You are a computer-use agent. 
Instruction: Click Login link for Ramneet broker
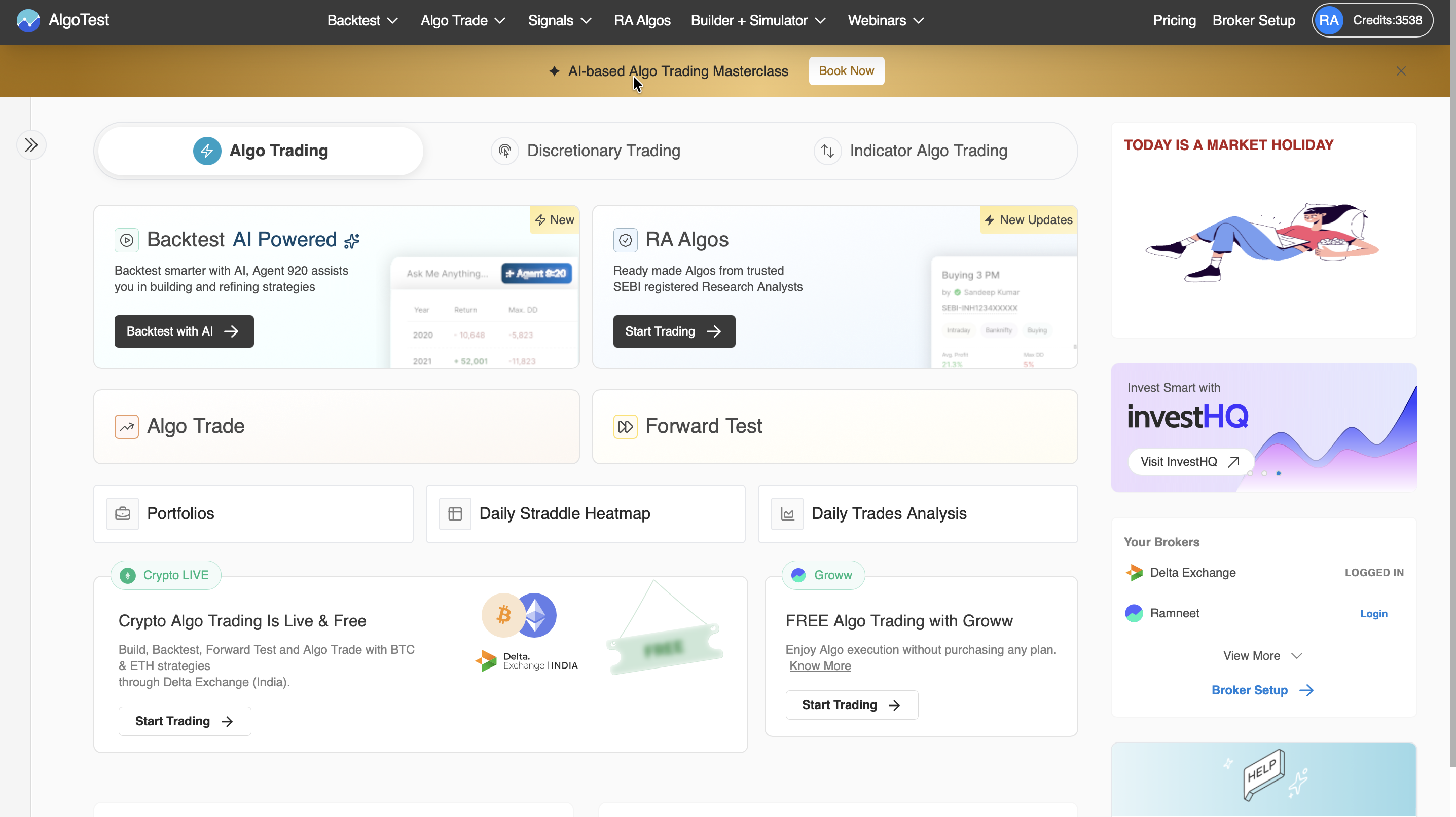[x=1373, y=614]
